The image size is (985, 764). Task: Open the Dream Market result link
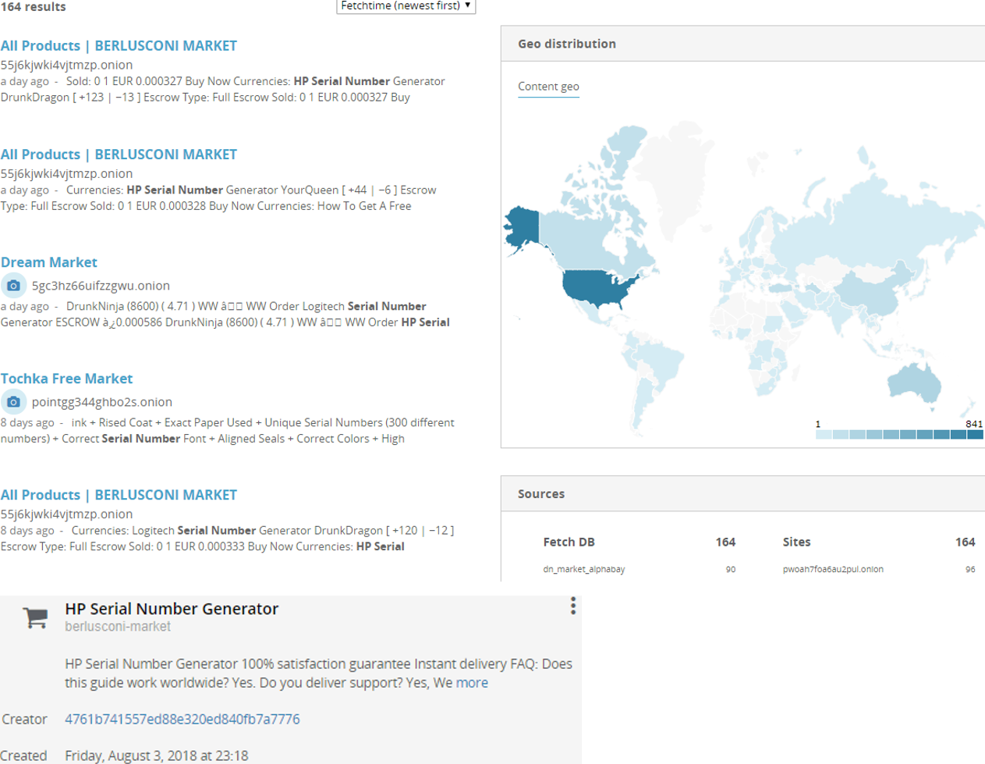coord(49,262)
